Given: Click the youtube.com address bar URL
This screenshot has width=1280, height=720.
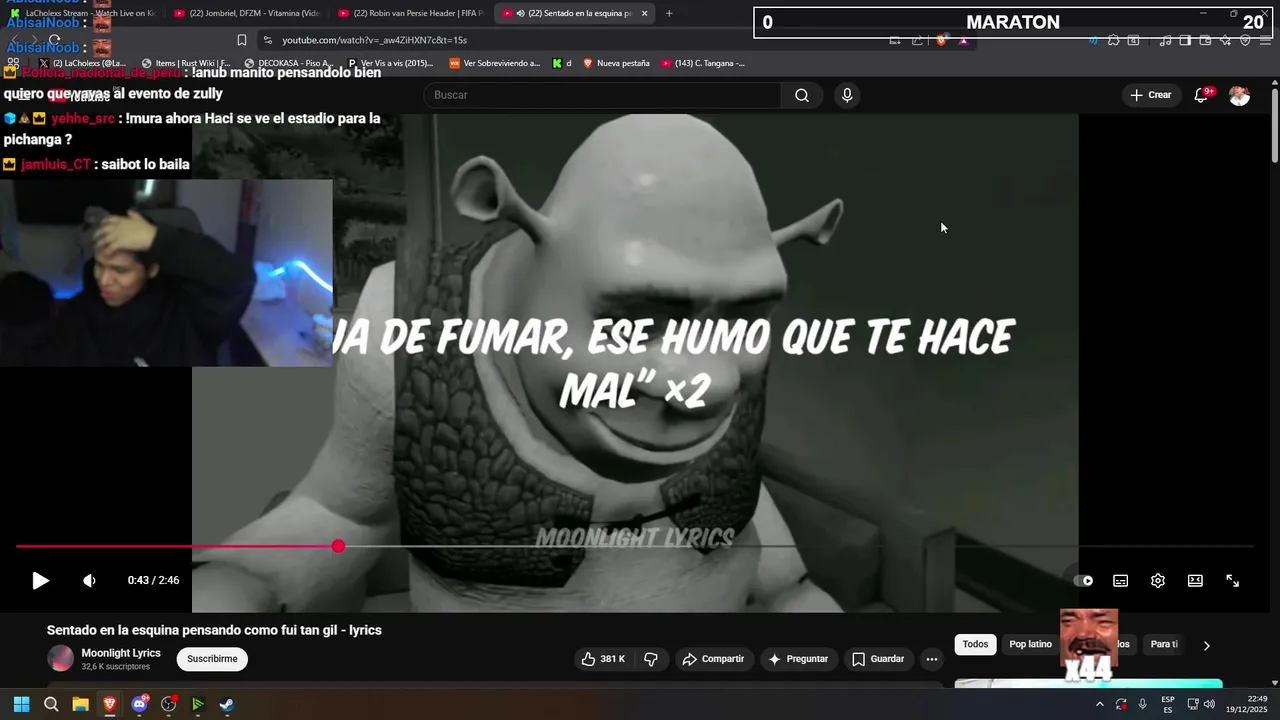Looking at the screenshot, I should point(374,40).
